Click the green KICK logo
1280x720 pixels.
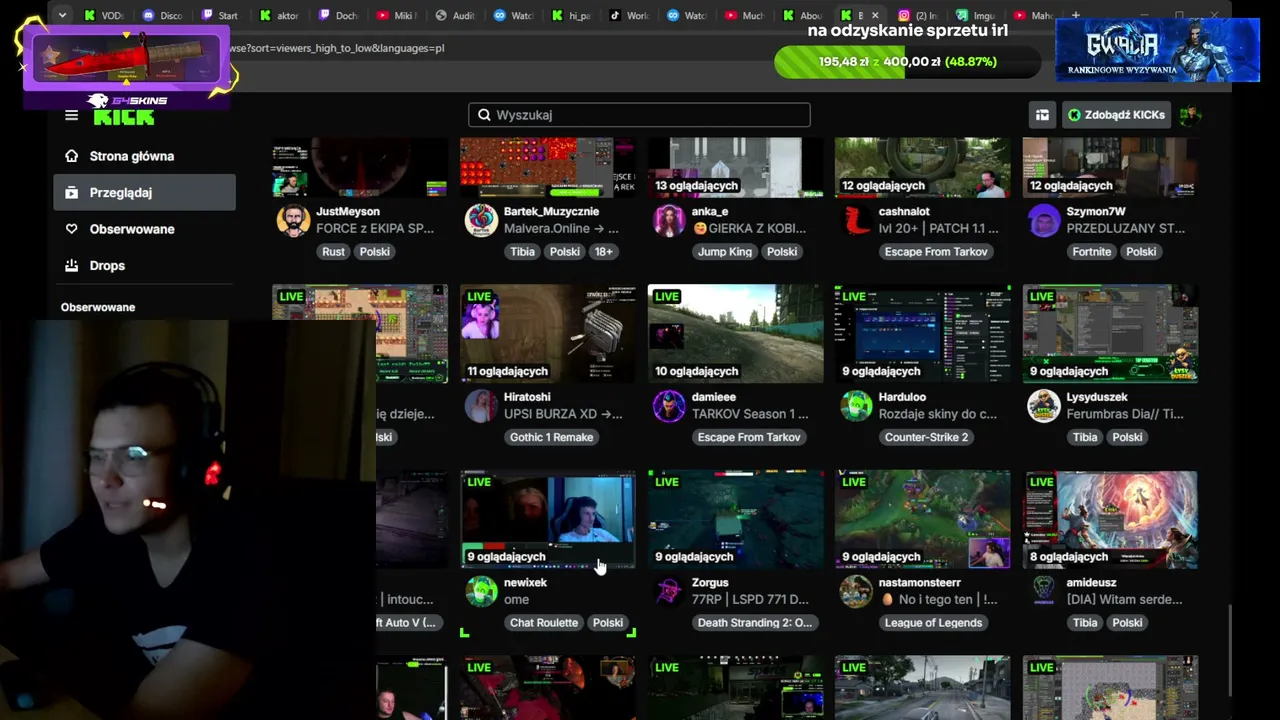[x=124, y=116]
